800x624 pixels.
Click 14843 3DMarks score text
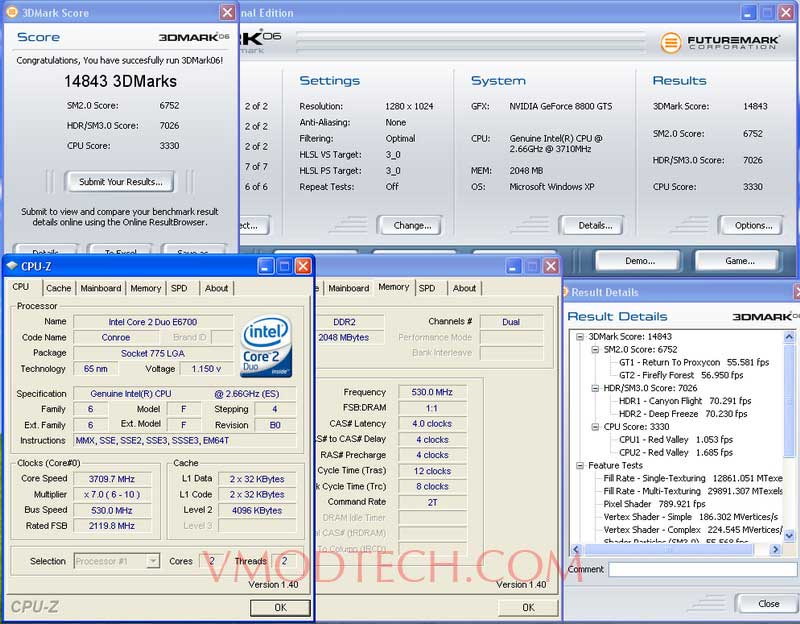pos(120,81)
